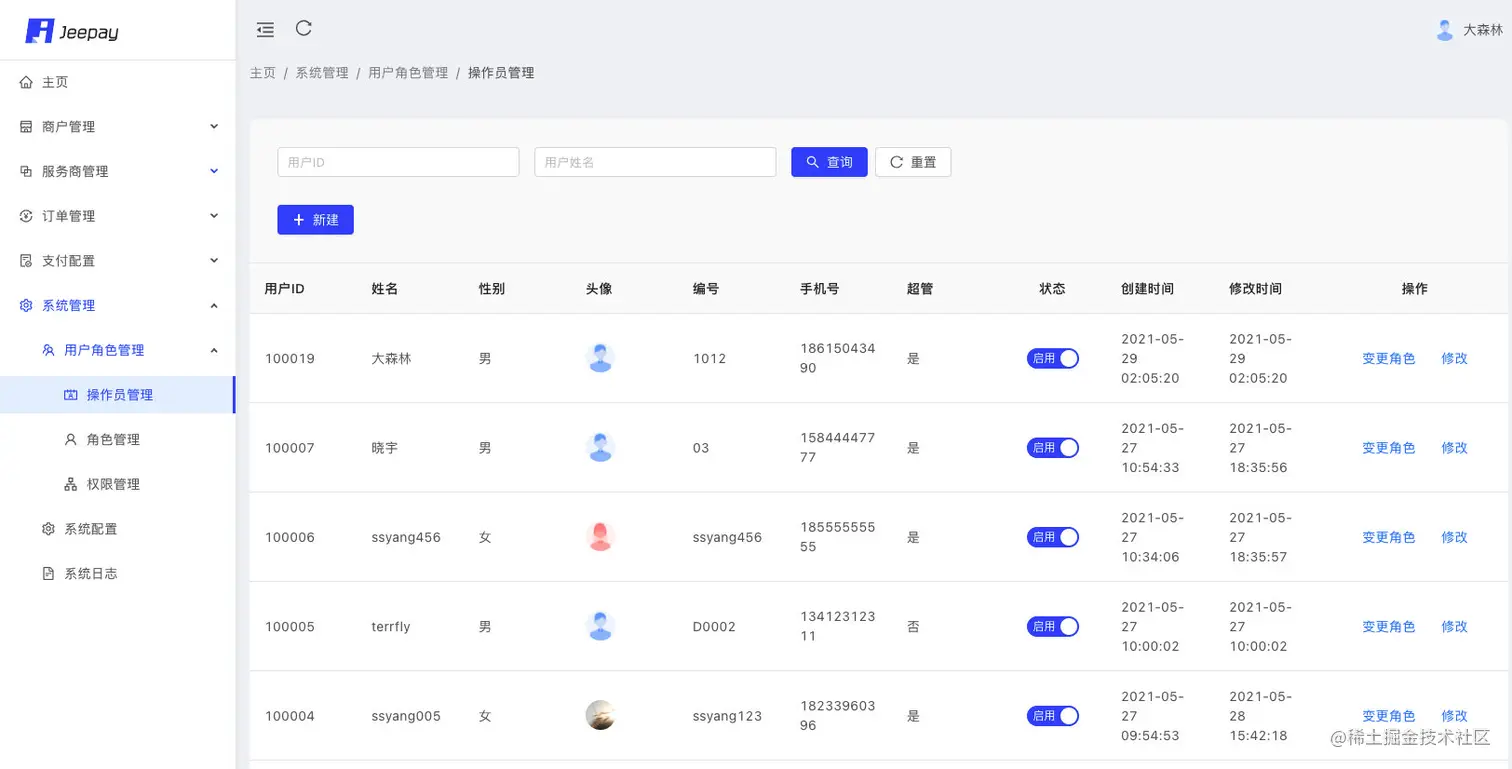Viewport: 1512px width, 769px height.
Task: Expand 服务商管理 menu chevron
Action: (214, 171)
